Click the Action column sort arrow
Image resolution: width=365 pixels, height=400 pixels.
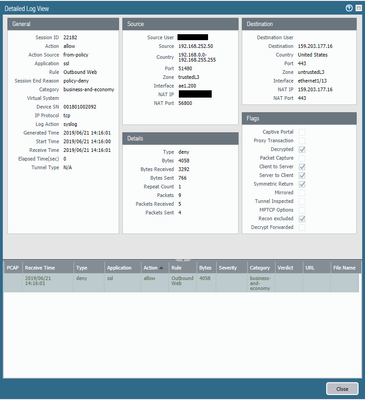[161, 268]
